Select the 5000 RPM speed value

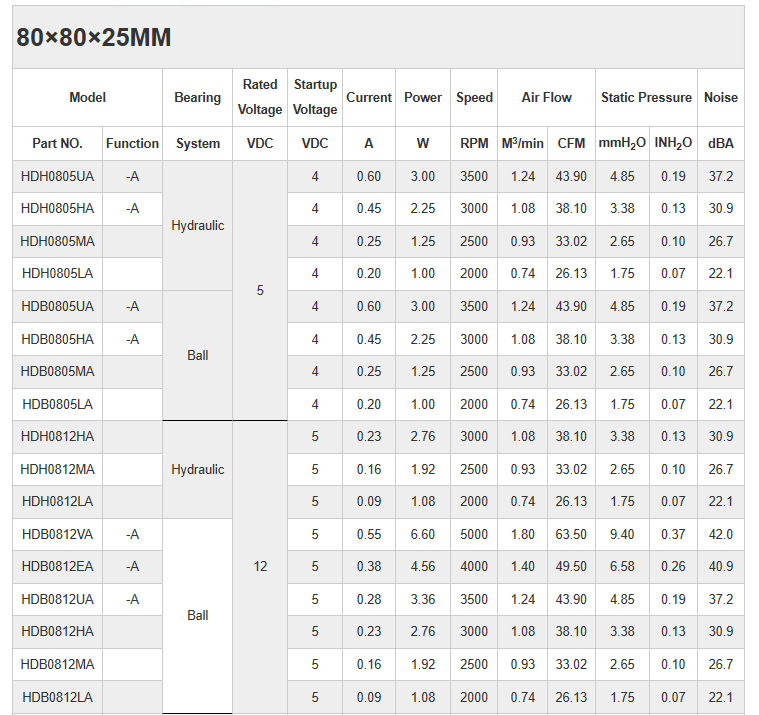[x=474, y=534]
